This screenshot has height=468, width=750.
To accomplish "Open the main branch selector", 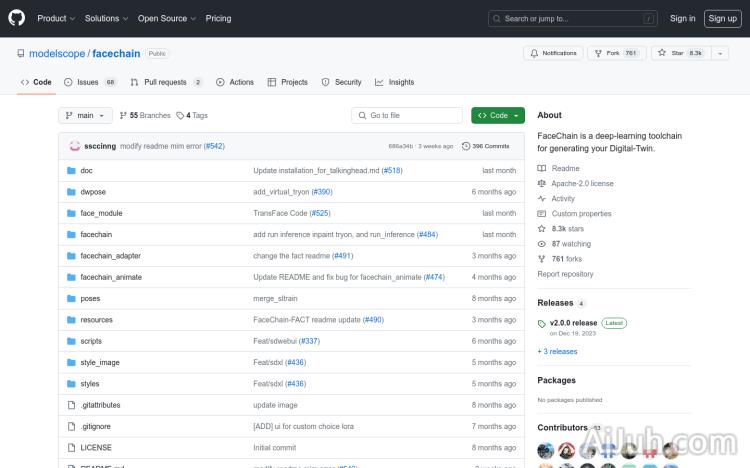I will pyautogui.click(x=85, y=115).
